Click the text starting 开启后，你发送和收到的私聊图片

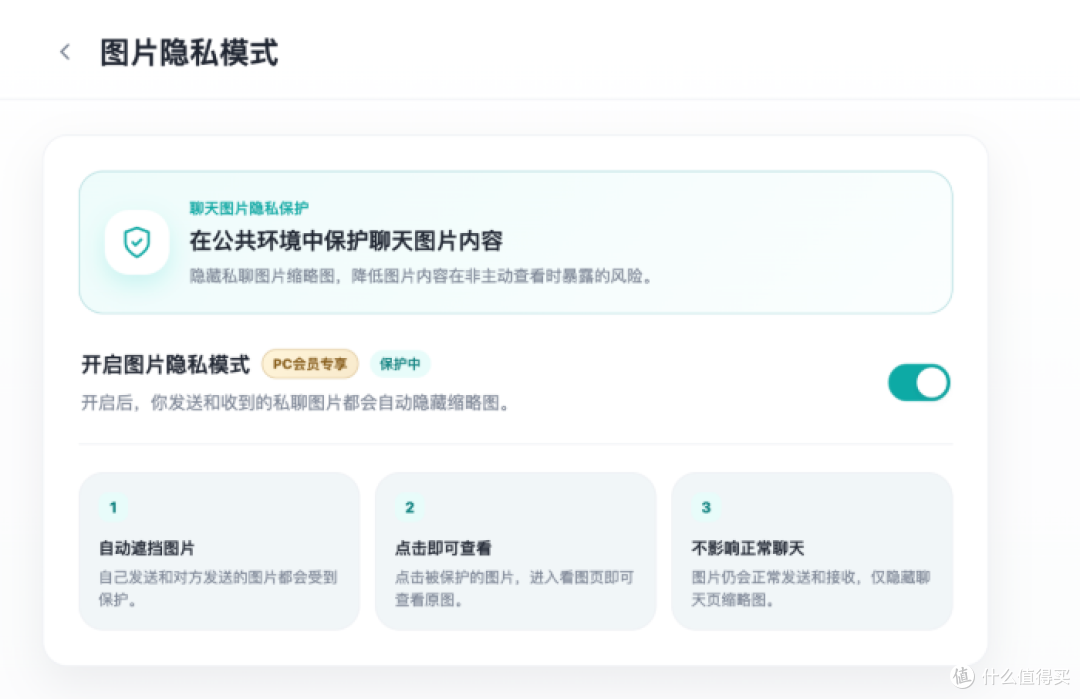pos(295,403)
